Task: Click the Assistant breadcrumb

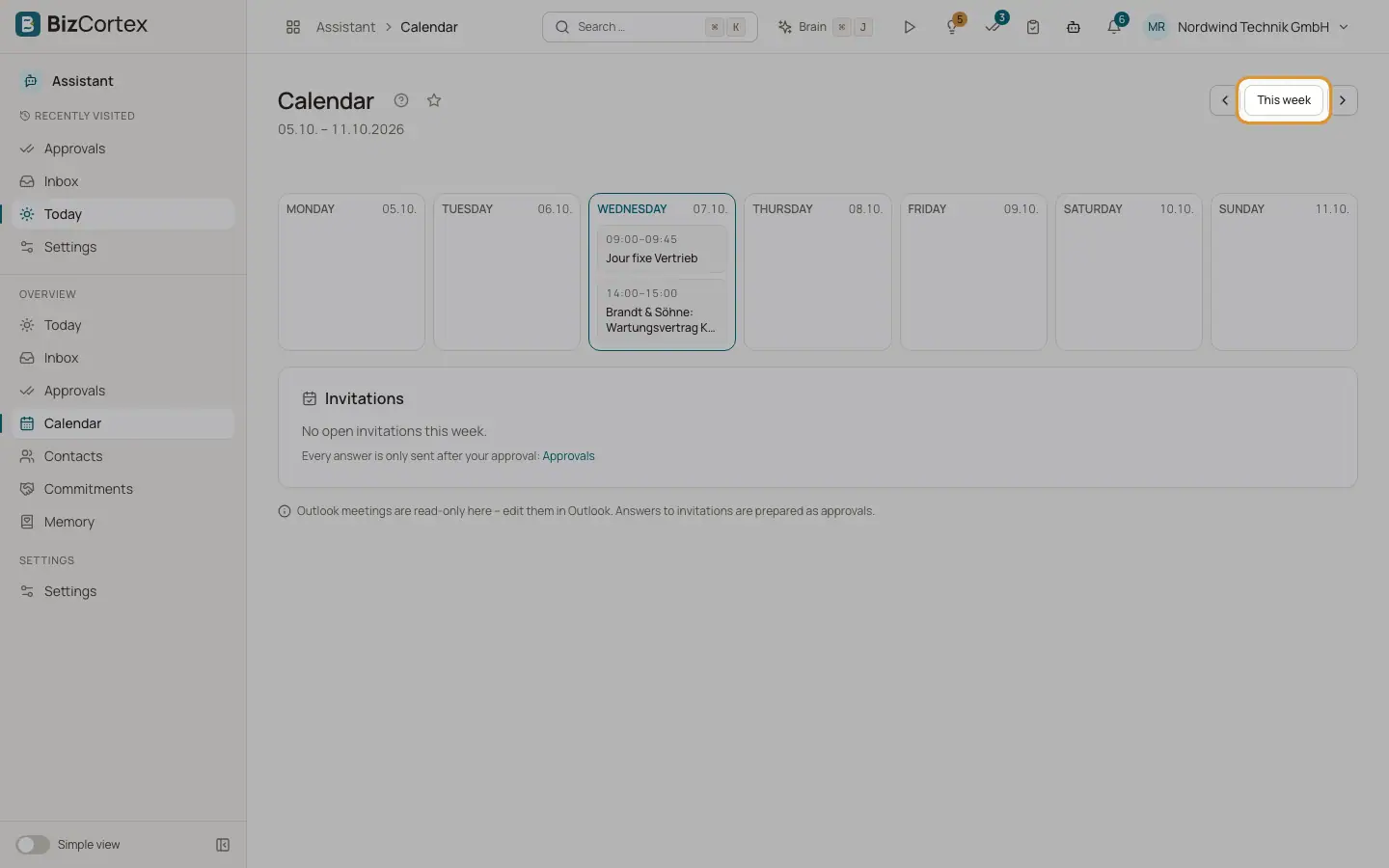Action: pos(345,27)
